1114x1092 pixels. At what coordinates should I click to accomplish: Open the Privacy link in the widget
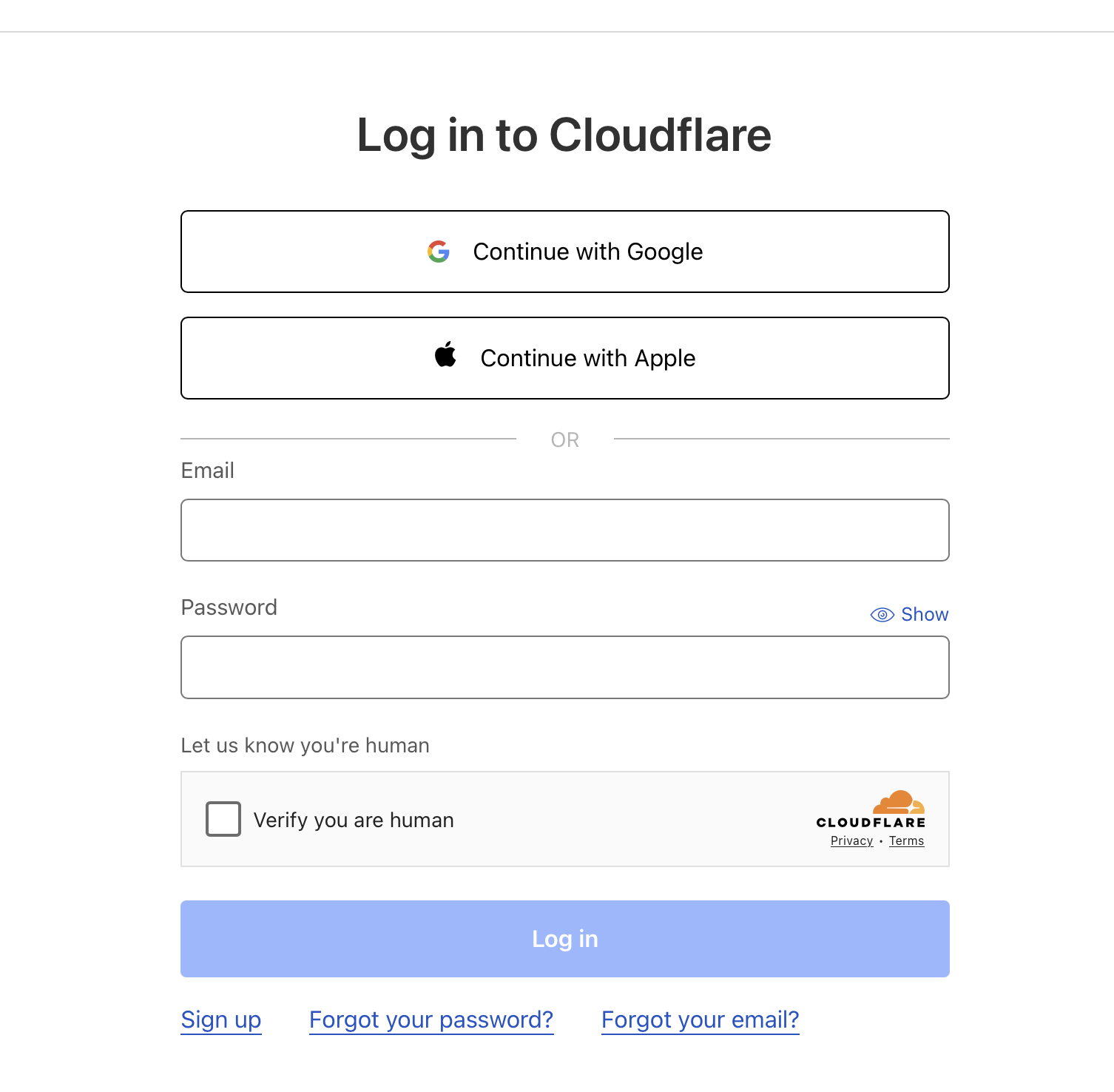pos(851,841)
